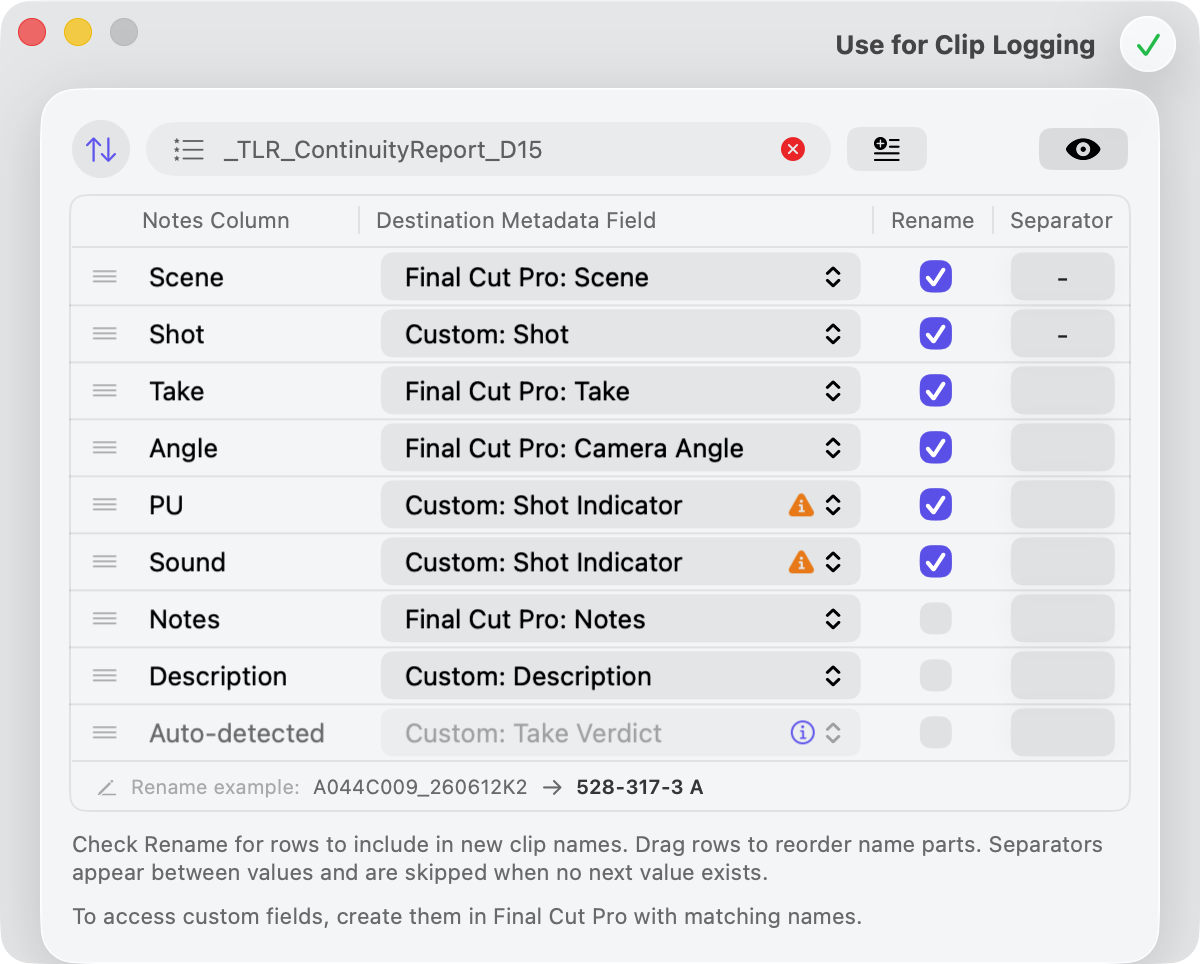Click the Shot row separator field
This screenshot has height=964, width=1200.
[x=1062, y=334]
